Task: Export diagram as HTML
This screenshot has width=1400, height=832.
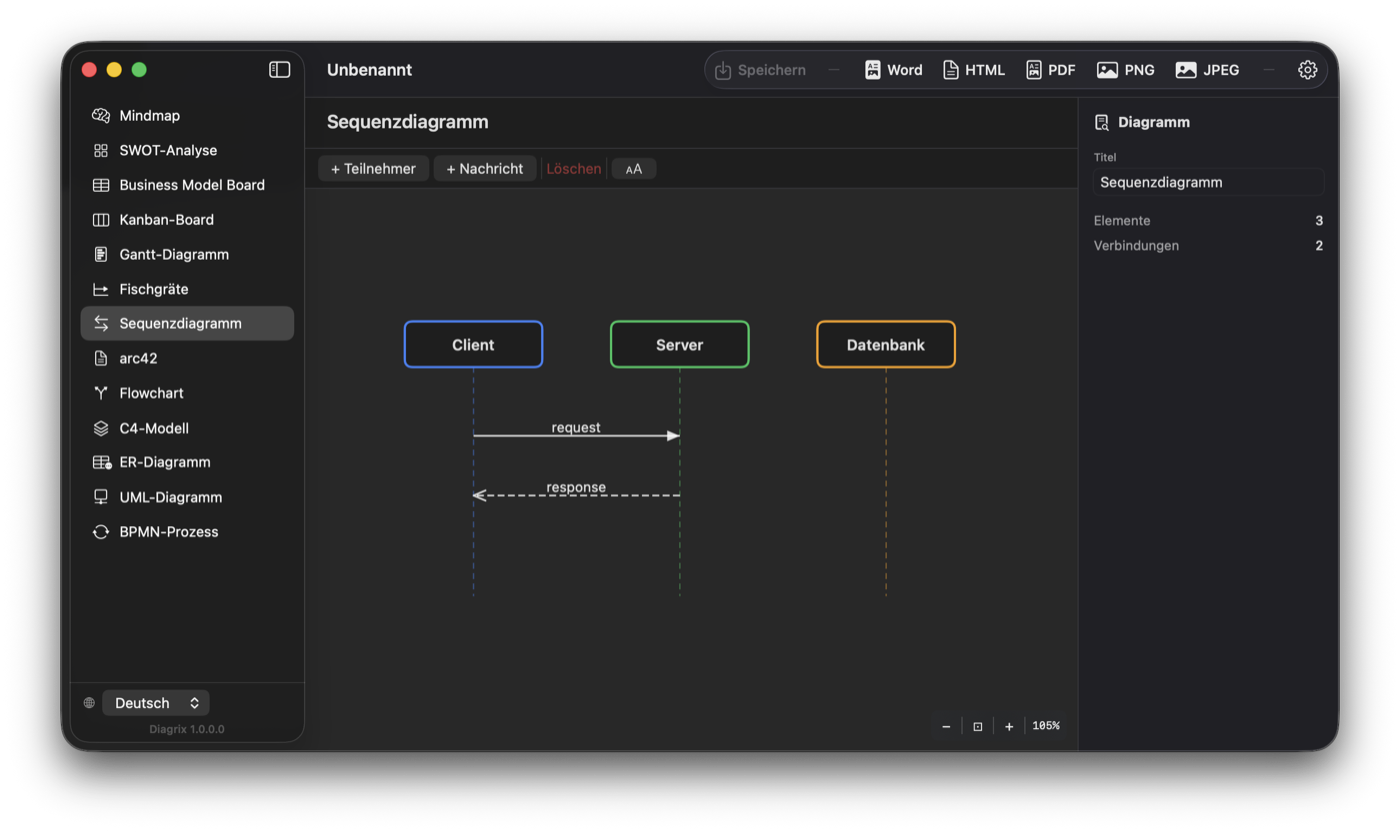Action: coord(973,70)
